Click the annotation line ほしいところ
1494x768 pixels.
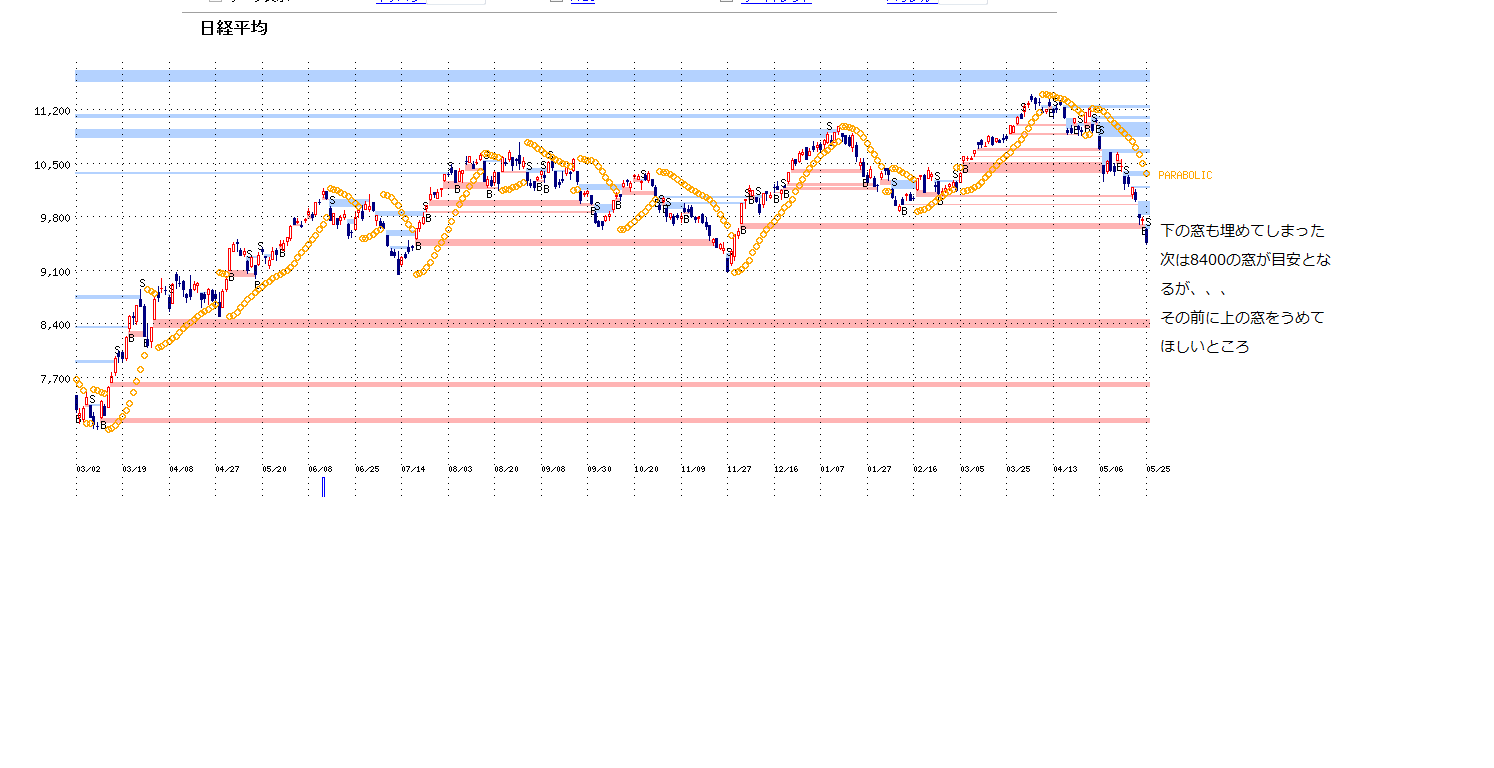(1204, 347)
